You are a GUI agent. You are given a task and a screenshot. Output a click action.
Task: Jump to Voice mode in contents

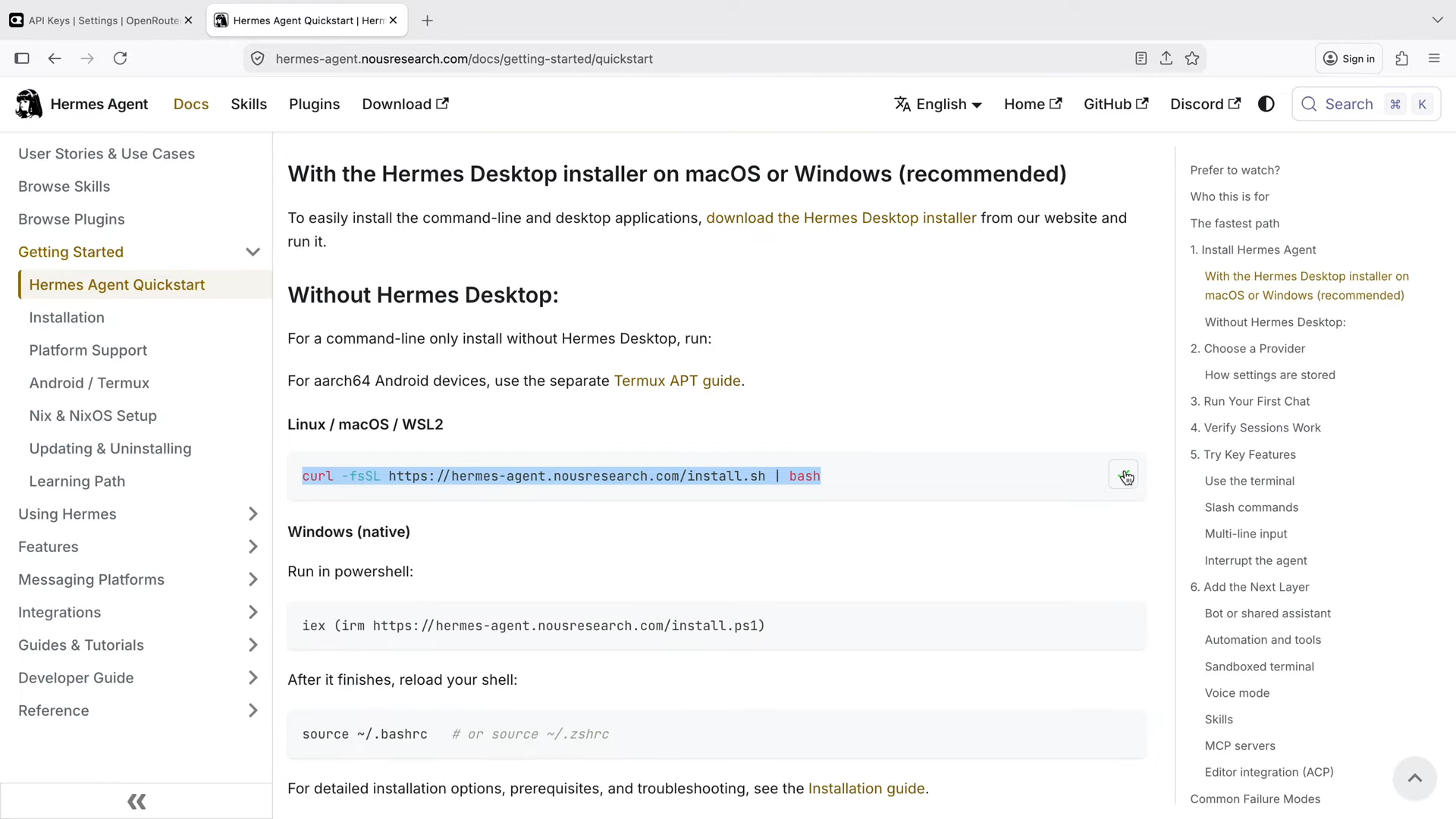click(1237, 692)
